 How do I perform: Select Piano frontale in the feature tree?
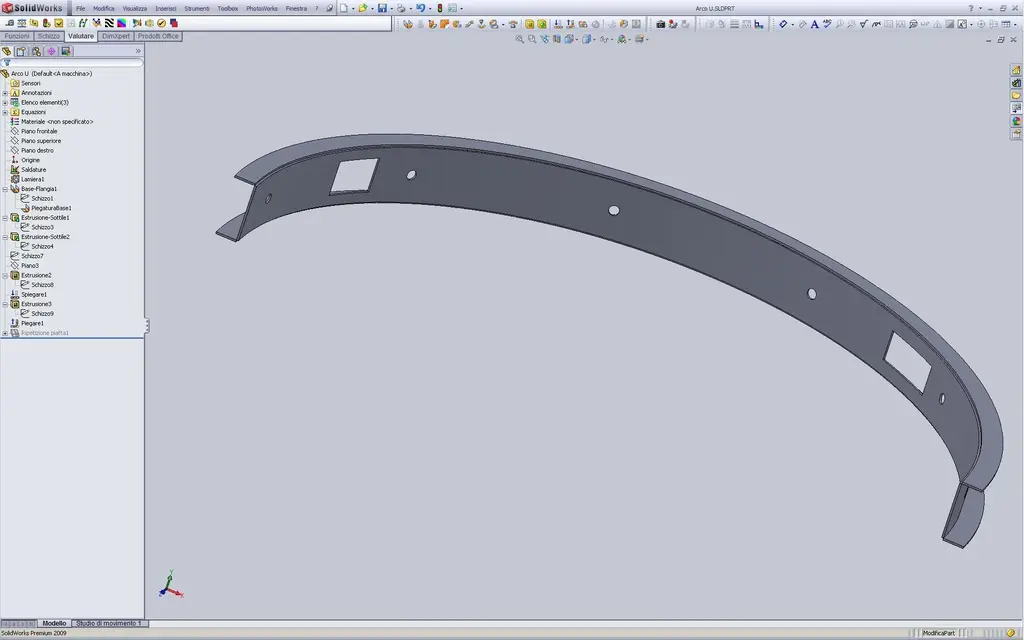39,131
